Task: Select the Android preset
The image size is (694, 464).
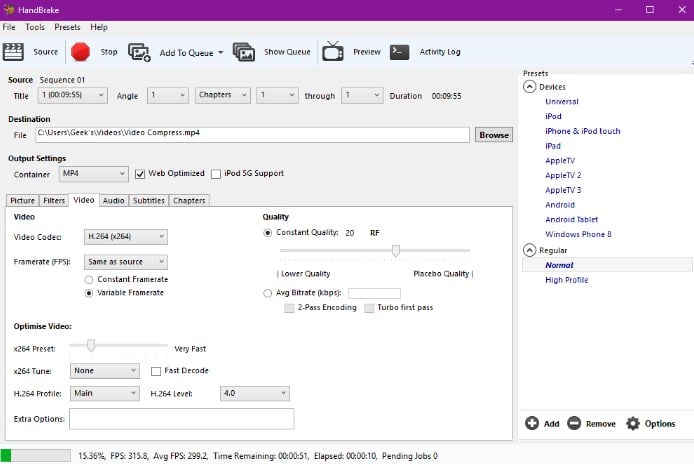Action: click(x=560, y=205)
